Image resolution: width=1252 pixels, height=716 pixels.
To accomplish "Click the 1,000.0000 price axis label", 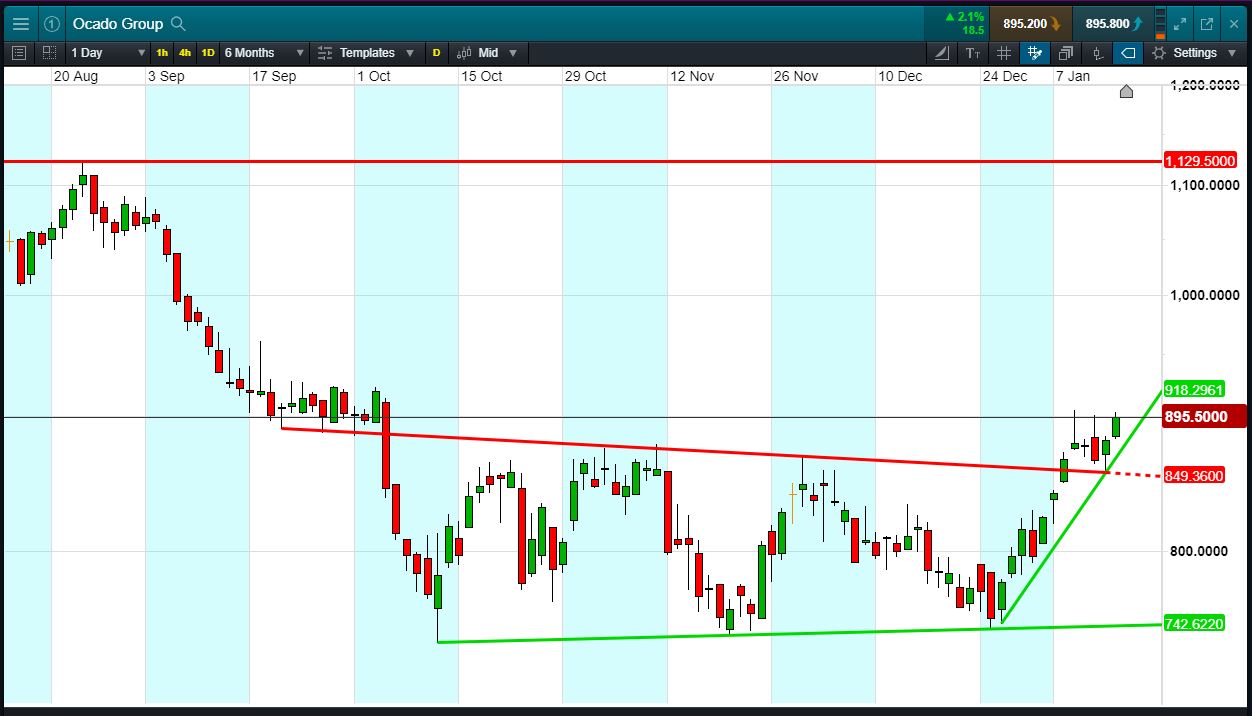I will [x=1205, y=295].
